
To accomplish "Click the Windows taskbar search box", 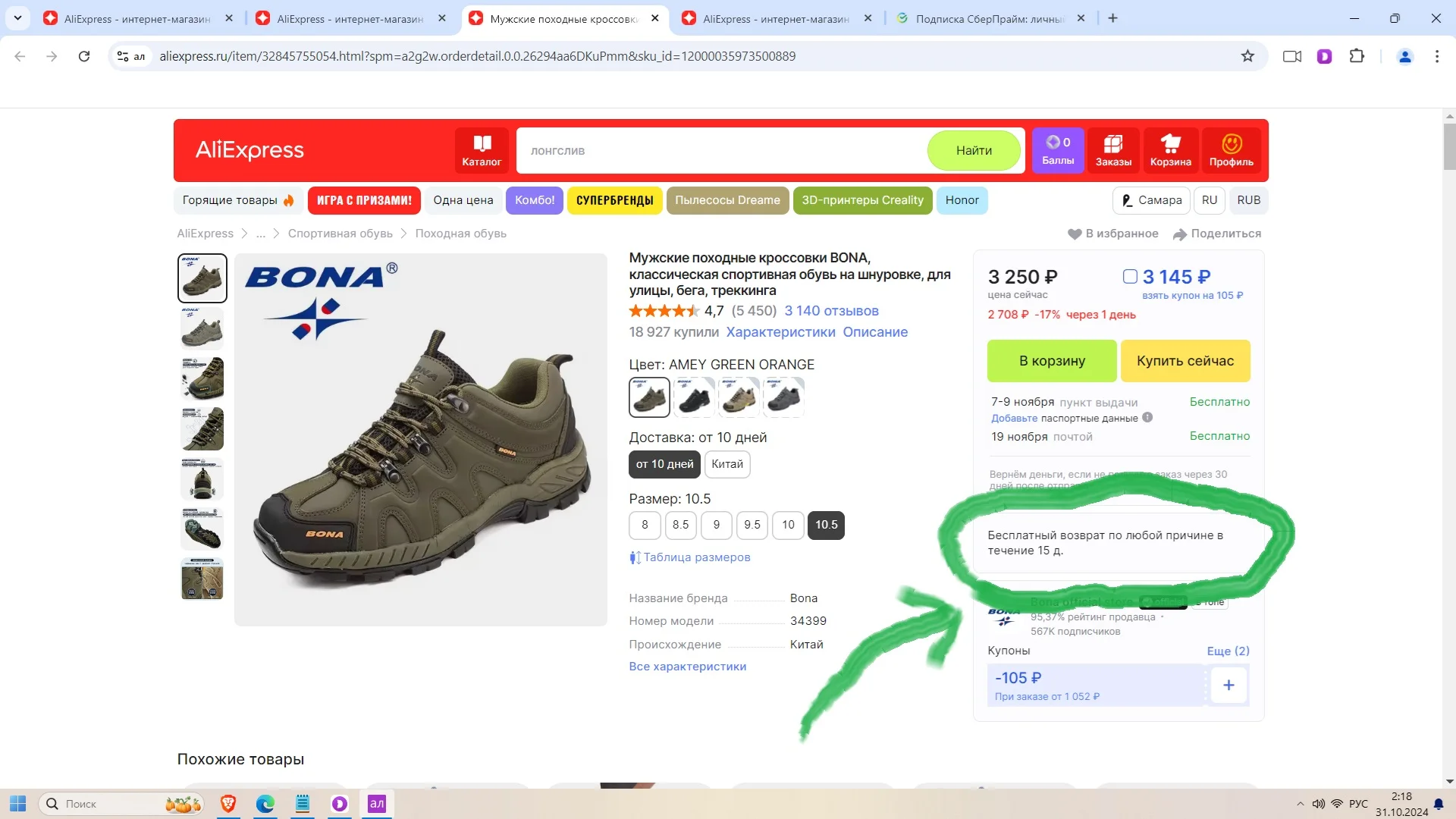I will (121, 804).
